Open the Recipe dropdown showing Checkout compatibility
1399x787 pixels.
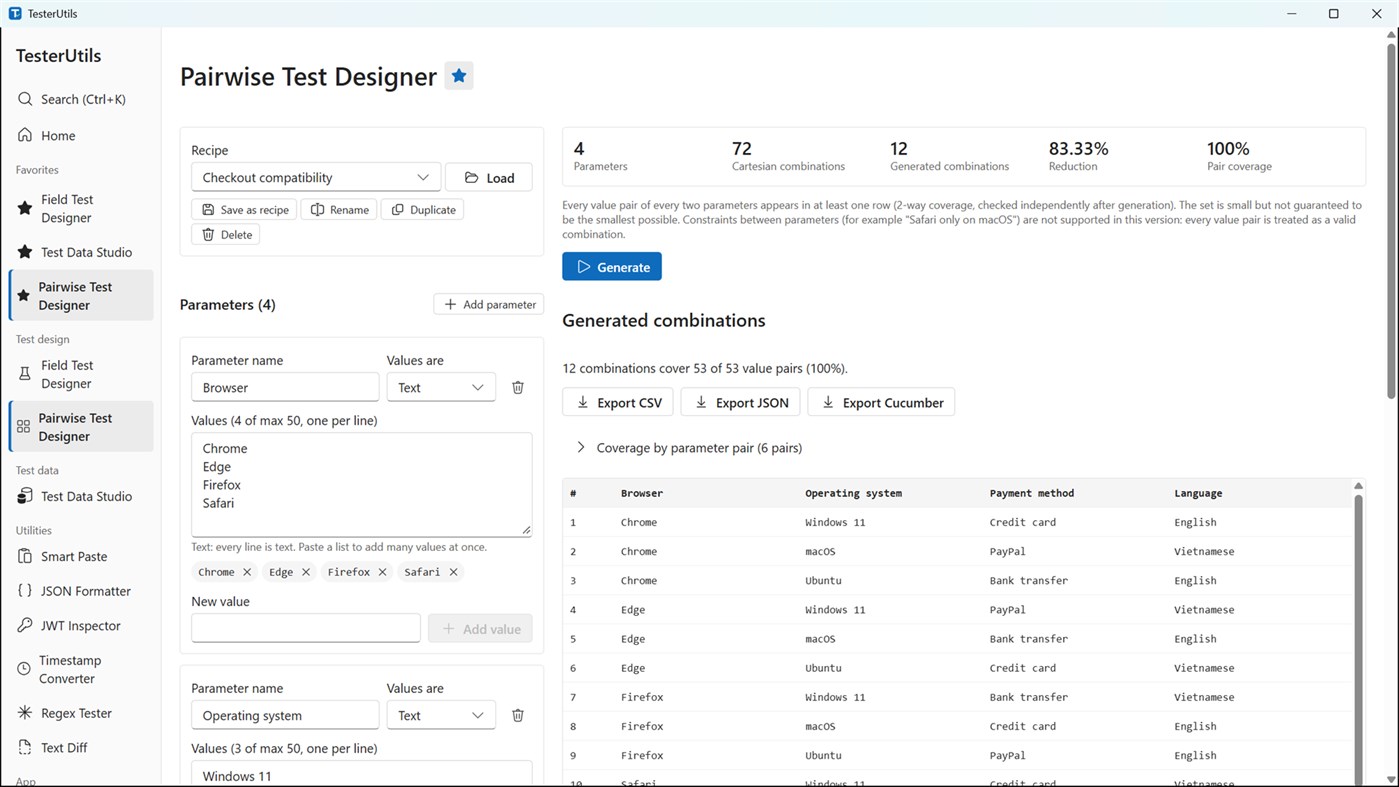[x=316, y=177]
